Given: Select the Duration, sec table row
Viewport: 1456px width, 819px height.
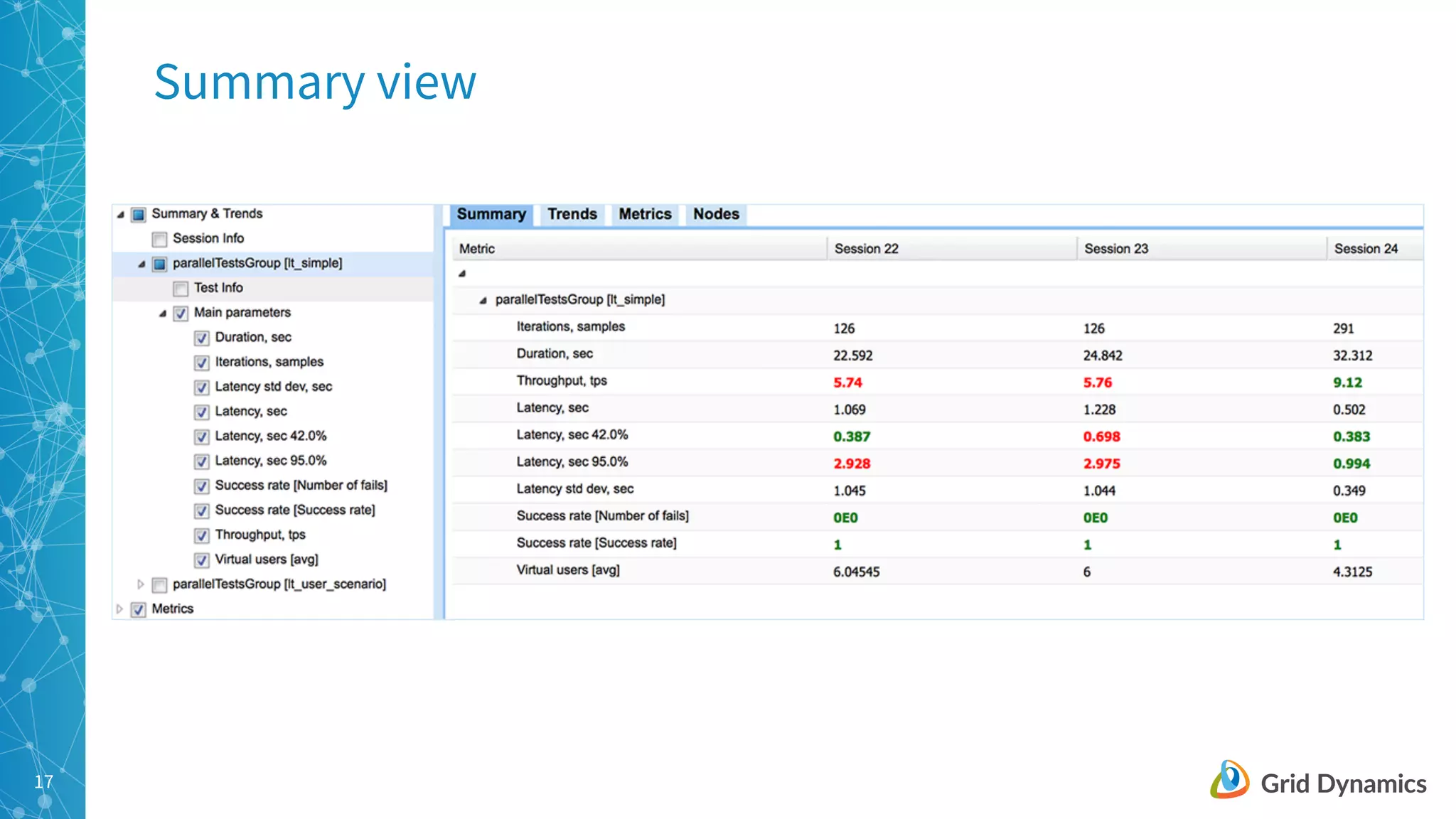Looking at the screenshot, I should coord(937,355).
